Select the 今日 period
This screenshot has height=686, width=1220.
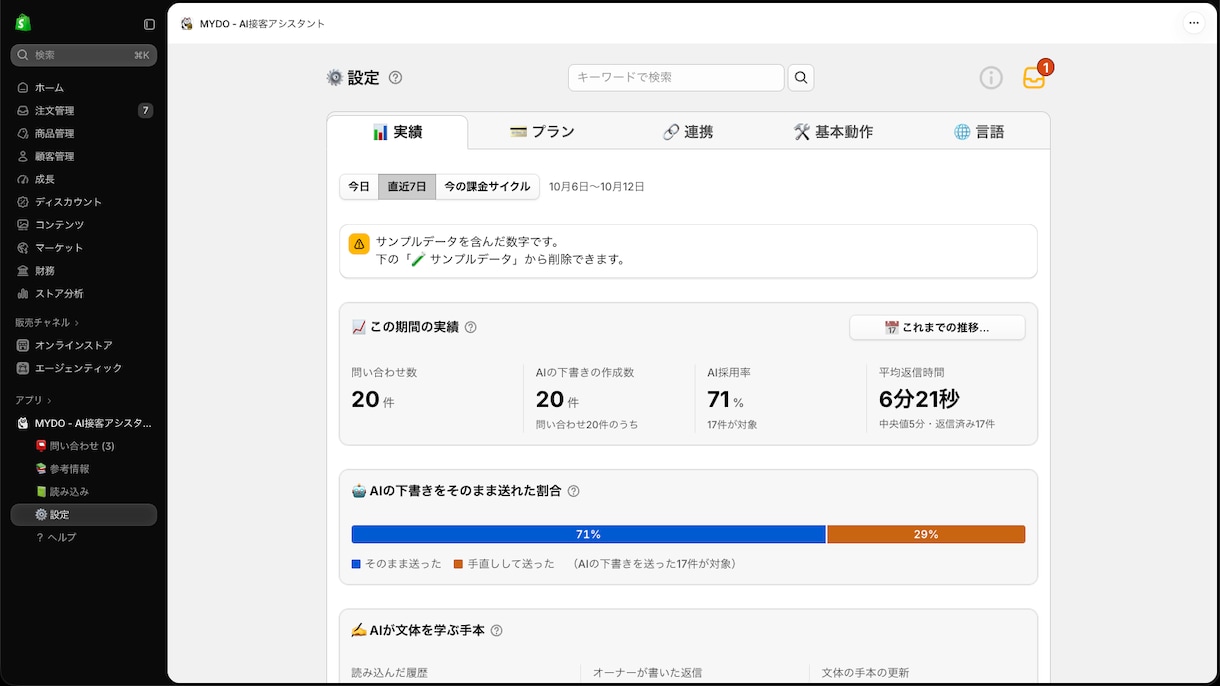(359, 187)
